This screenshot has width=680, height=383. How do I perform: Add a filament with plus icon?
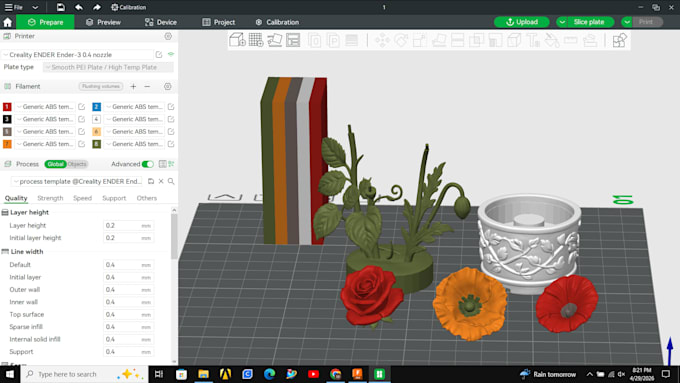pos(133,86)
